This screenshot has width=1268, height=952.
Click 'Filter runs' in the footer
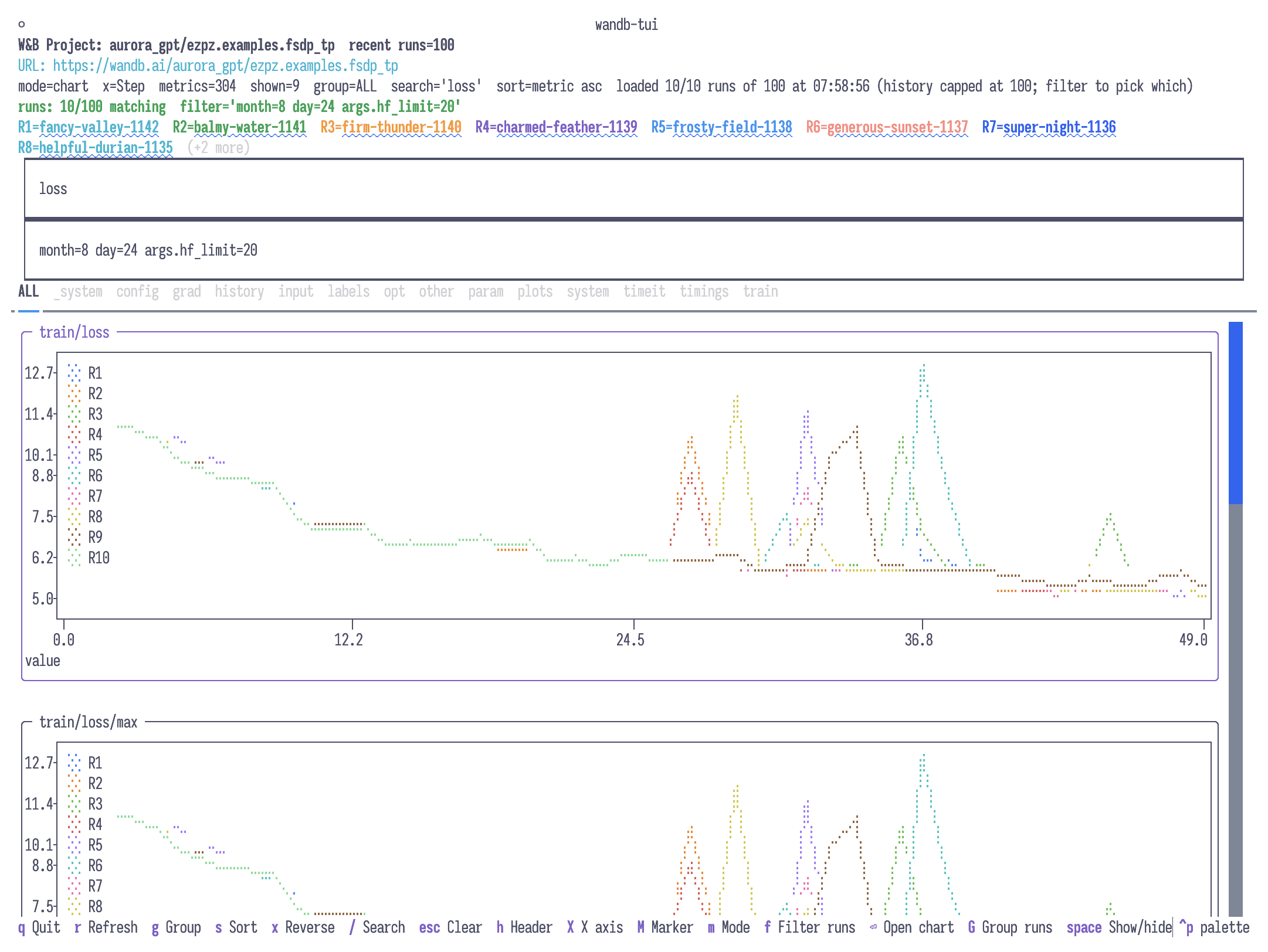pyautogui.click(x=810, y=927)
